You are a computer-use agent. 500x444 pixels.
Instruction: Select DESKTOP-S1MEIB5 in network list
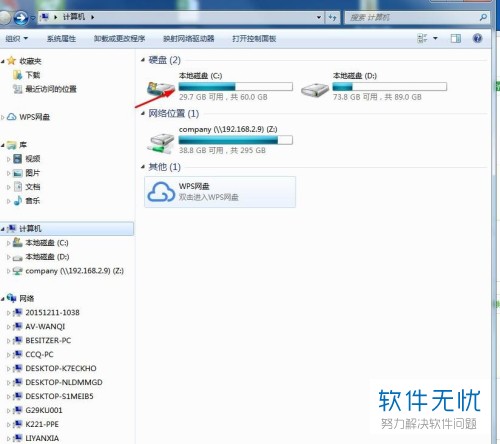(x=59, y=396)
